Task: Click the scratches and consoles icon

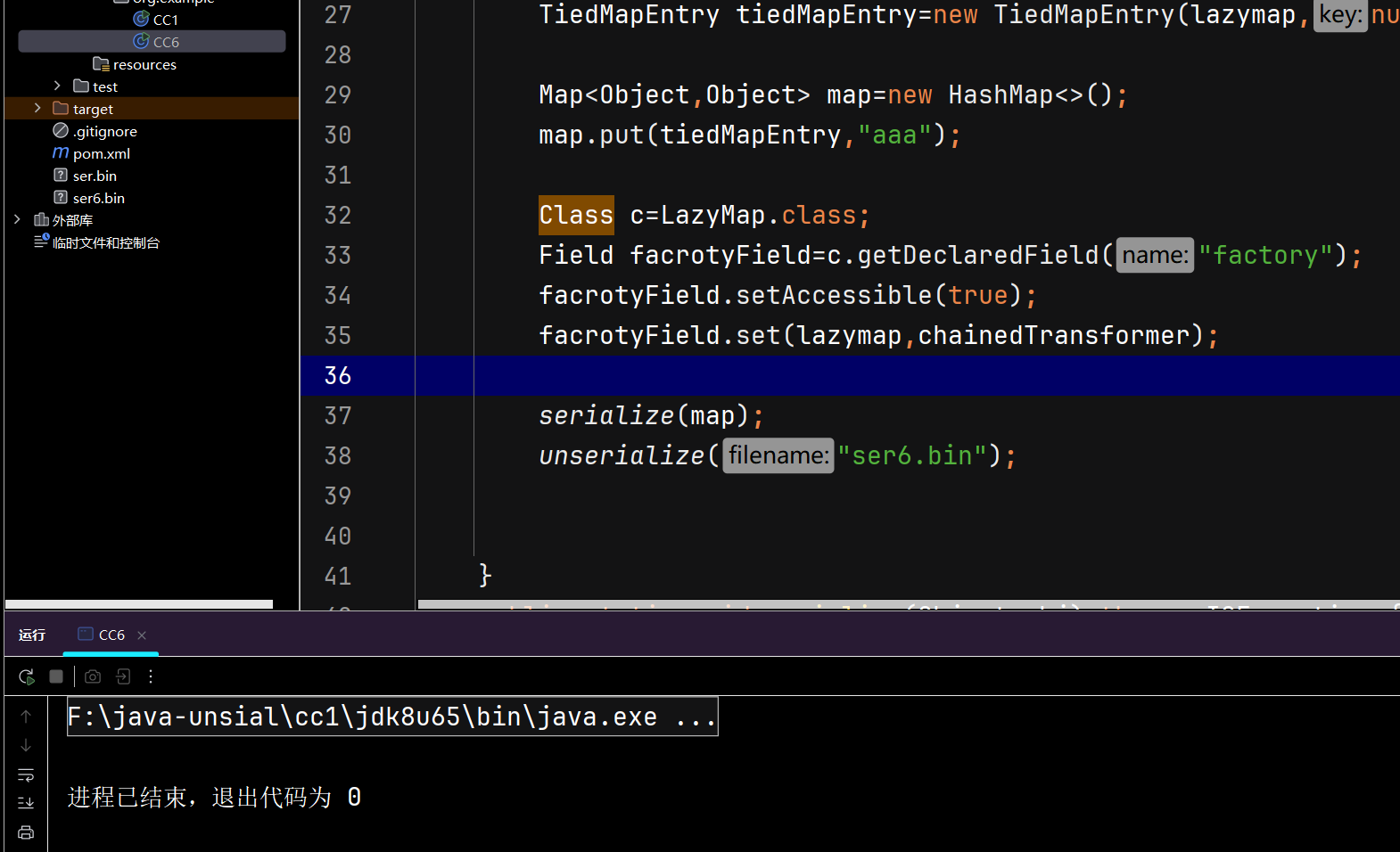Action: coord(41,242)
